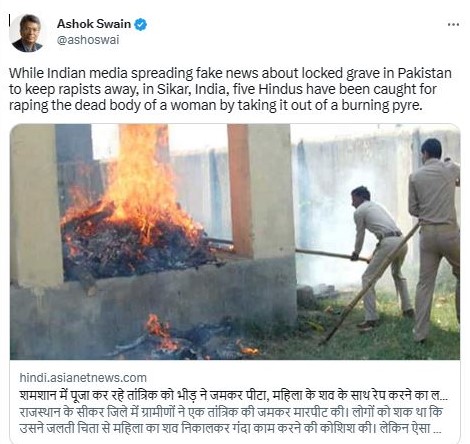470x444 pixels.
Task: Open the @ashoswai handle link
Action: coord(88,40)
